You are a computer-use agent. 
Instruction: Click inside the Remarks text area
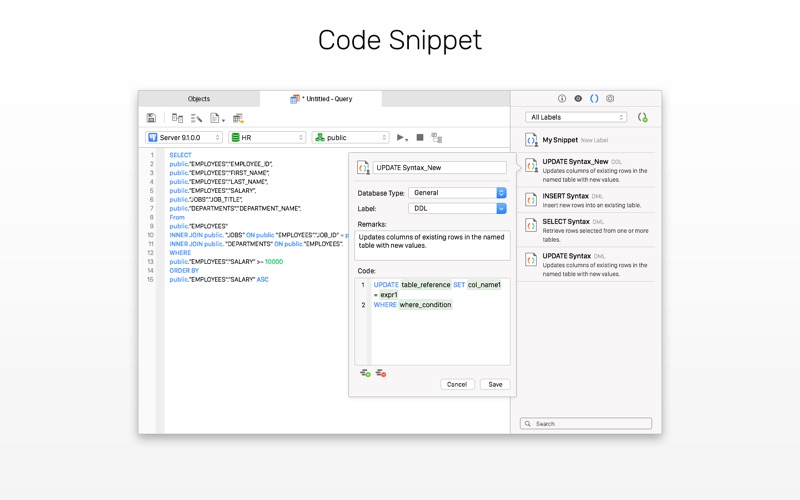[x=432, y=245]
